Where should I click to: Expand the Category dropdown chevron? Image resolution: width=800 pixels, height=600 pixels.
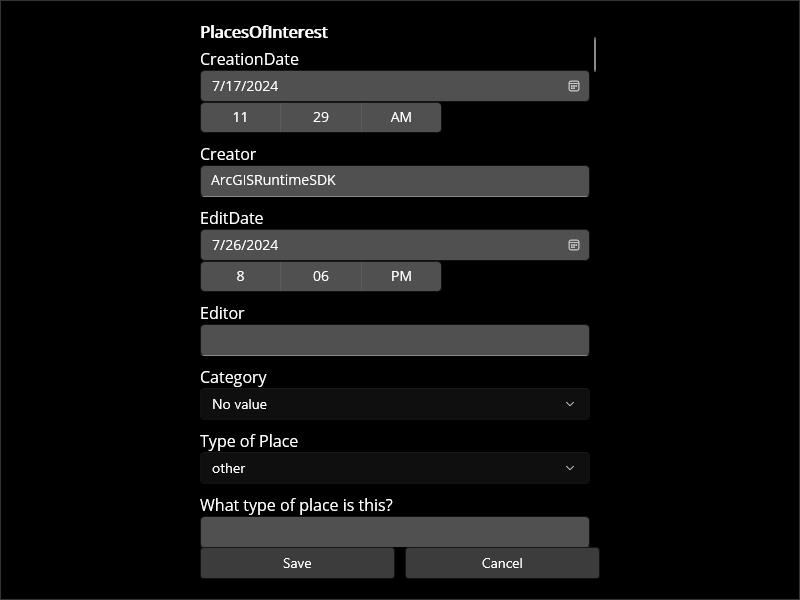[x=570, y=404]
